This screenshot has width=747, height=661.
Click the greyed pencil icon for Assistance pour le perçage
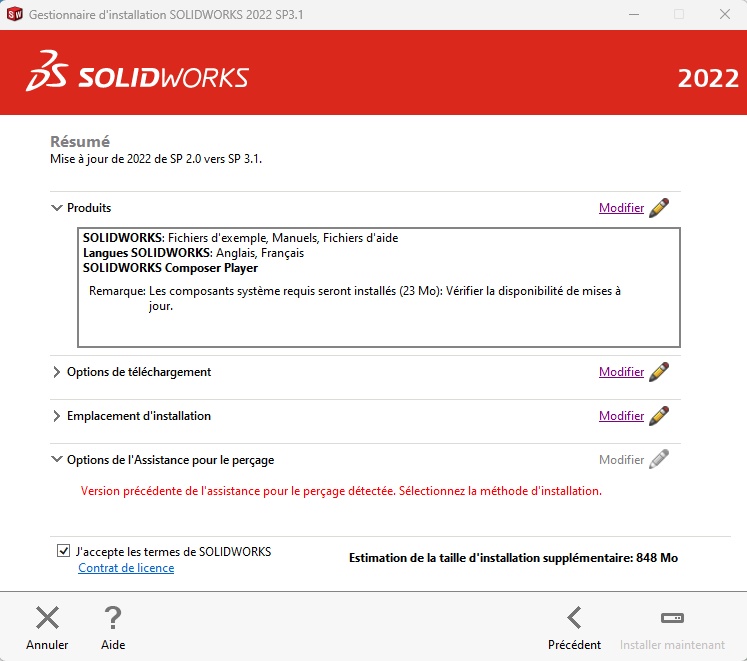pos(659,459)
